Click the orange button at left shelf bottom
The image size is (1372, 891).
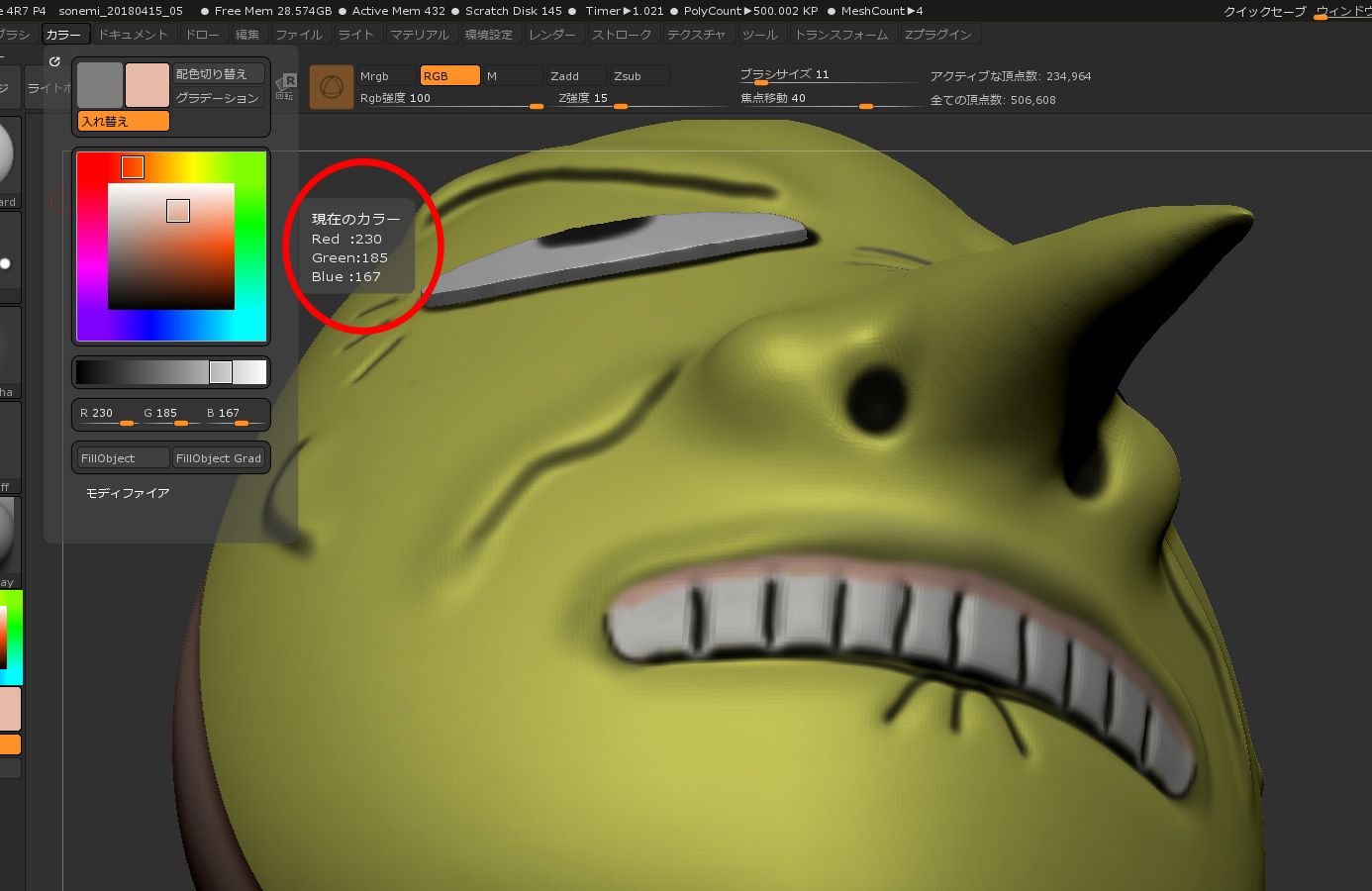click(x=10, y=744)
